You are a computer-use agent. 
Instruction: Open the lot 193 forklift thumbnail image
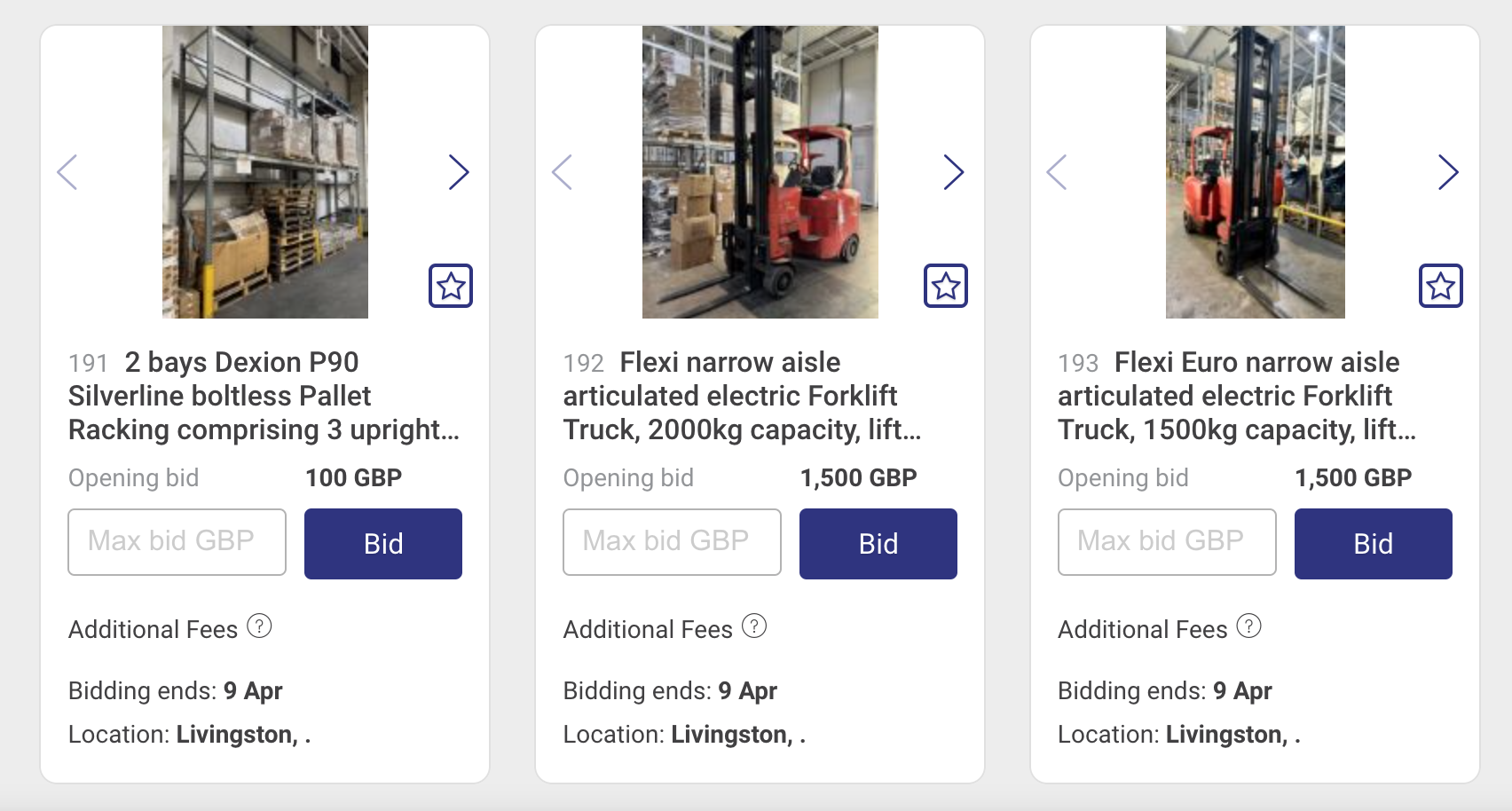coord(1255,172)
